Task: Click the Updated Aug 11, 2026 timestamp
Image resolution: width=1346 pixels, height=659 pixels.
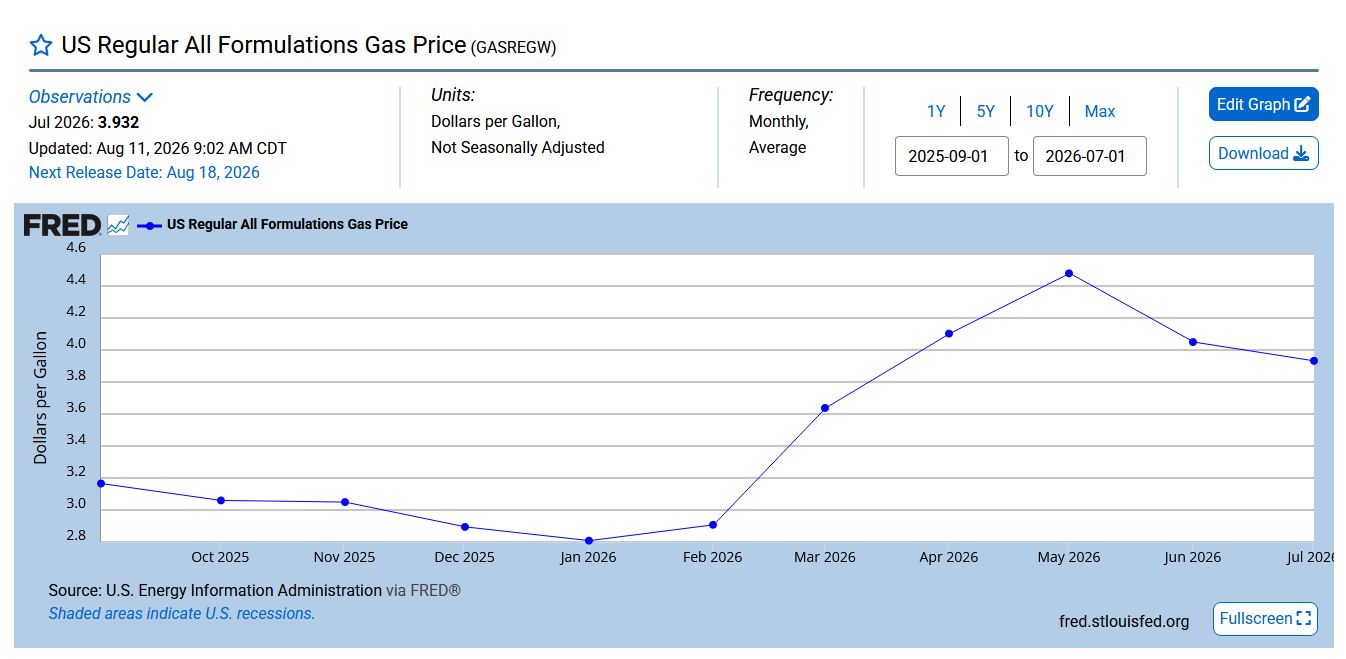Action: pos(158,148)
